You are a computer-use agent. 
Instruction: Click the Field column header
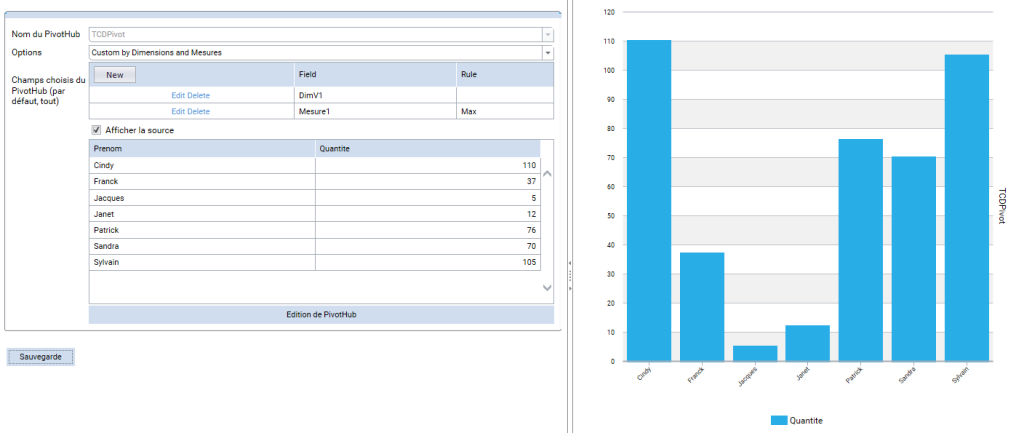375,74
